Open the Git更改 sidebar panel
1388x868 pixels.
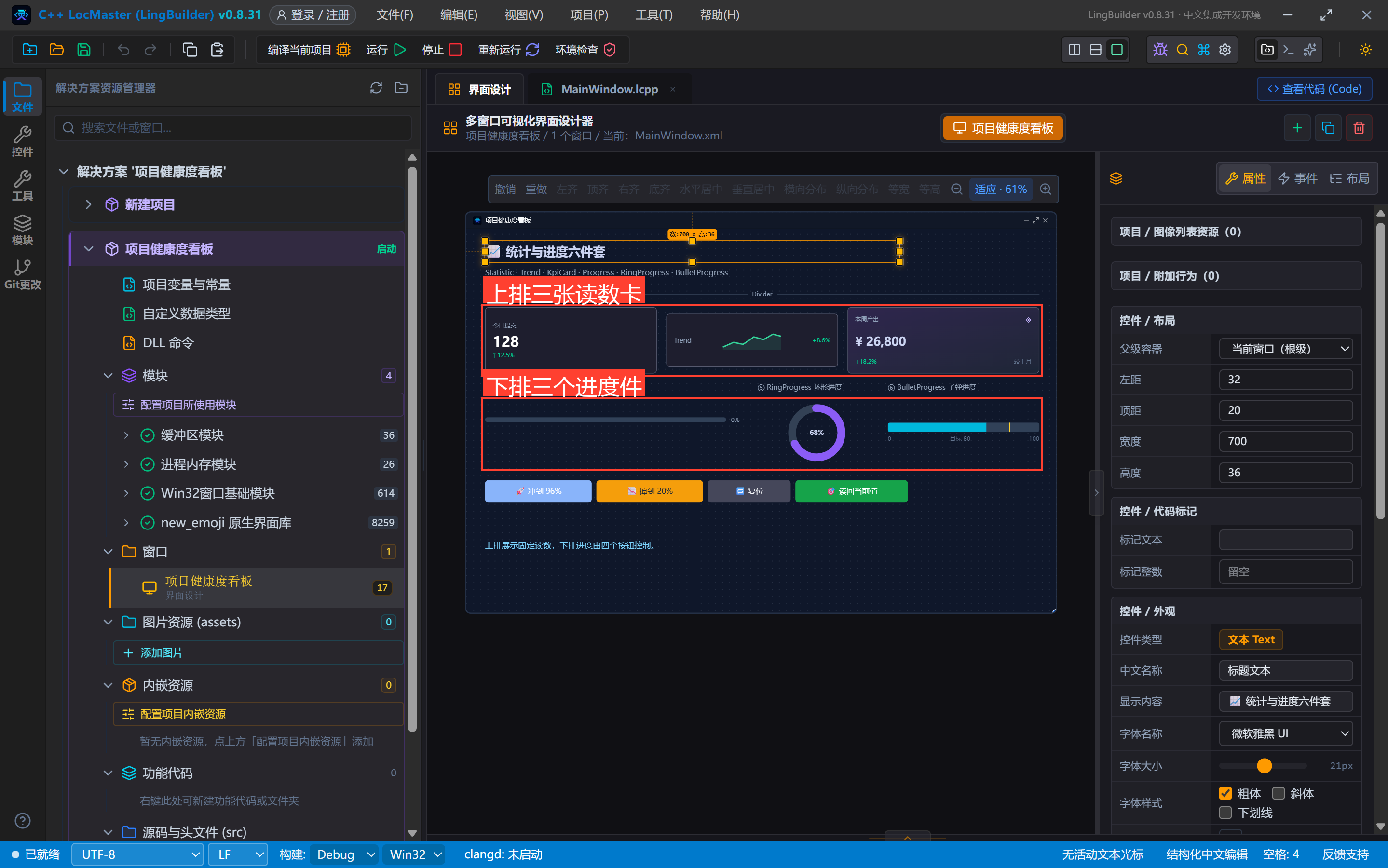tap(22, 274)
